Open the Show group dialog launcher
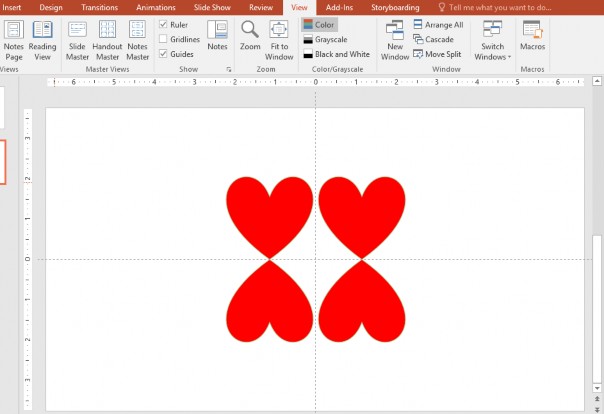Screen dimensions: 604x414 [x=229, y=70]
